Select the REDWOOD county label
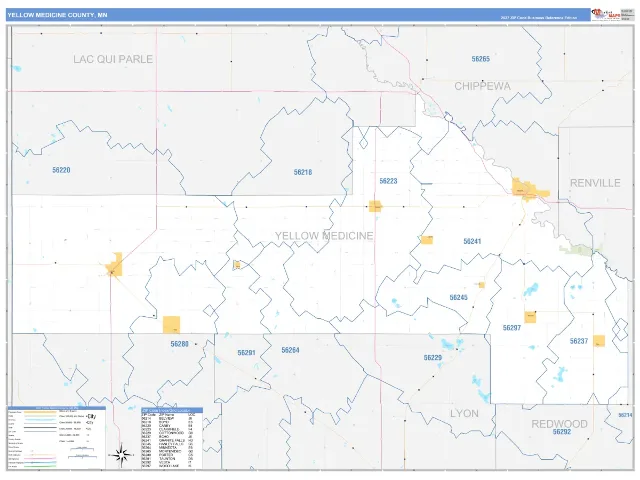Screen dimensions: 640x480 (x=559, y=424)
